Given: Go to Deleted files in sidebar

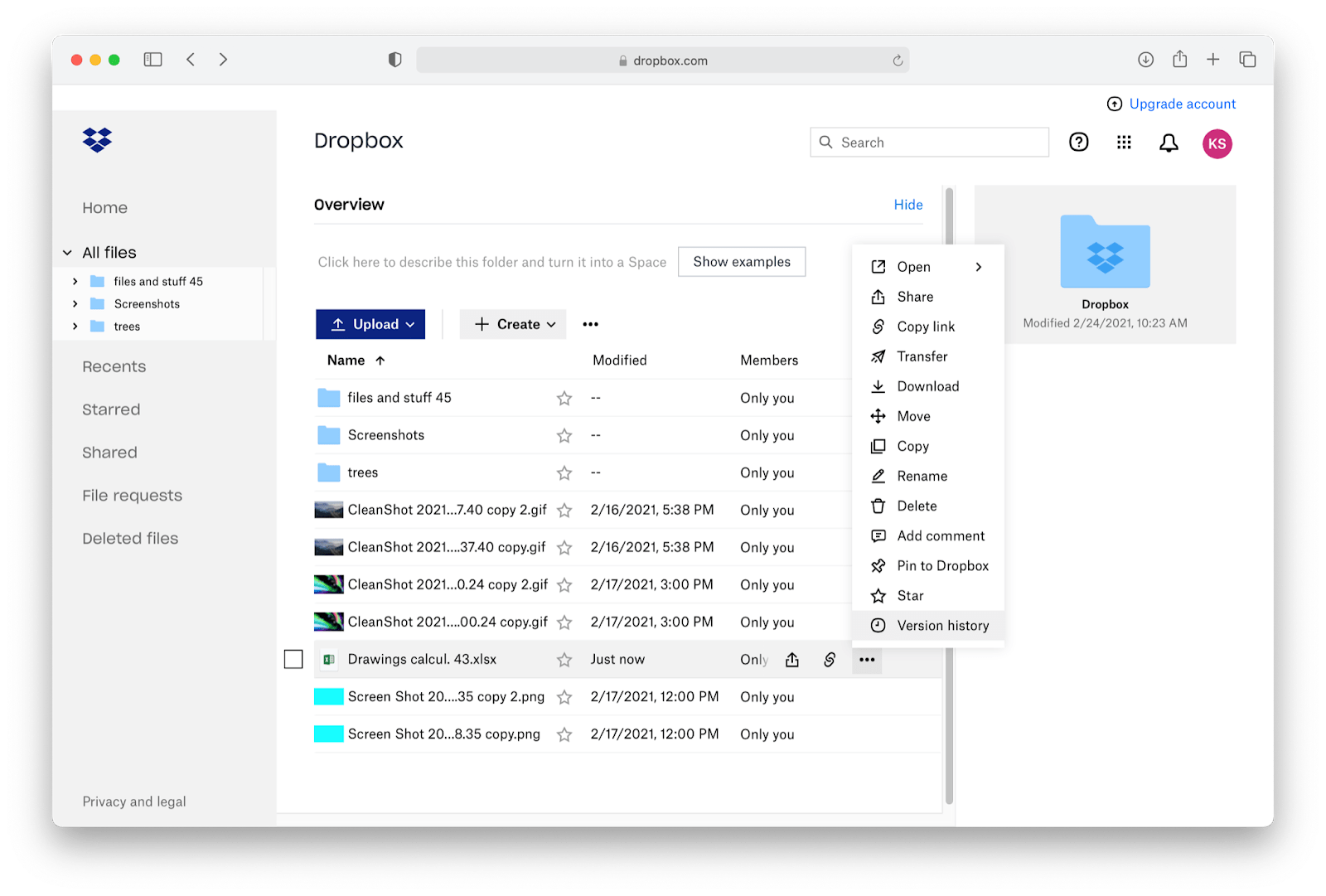Looking at the screenshot, I should pos(130,539).
